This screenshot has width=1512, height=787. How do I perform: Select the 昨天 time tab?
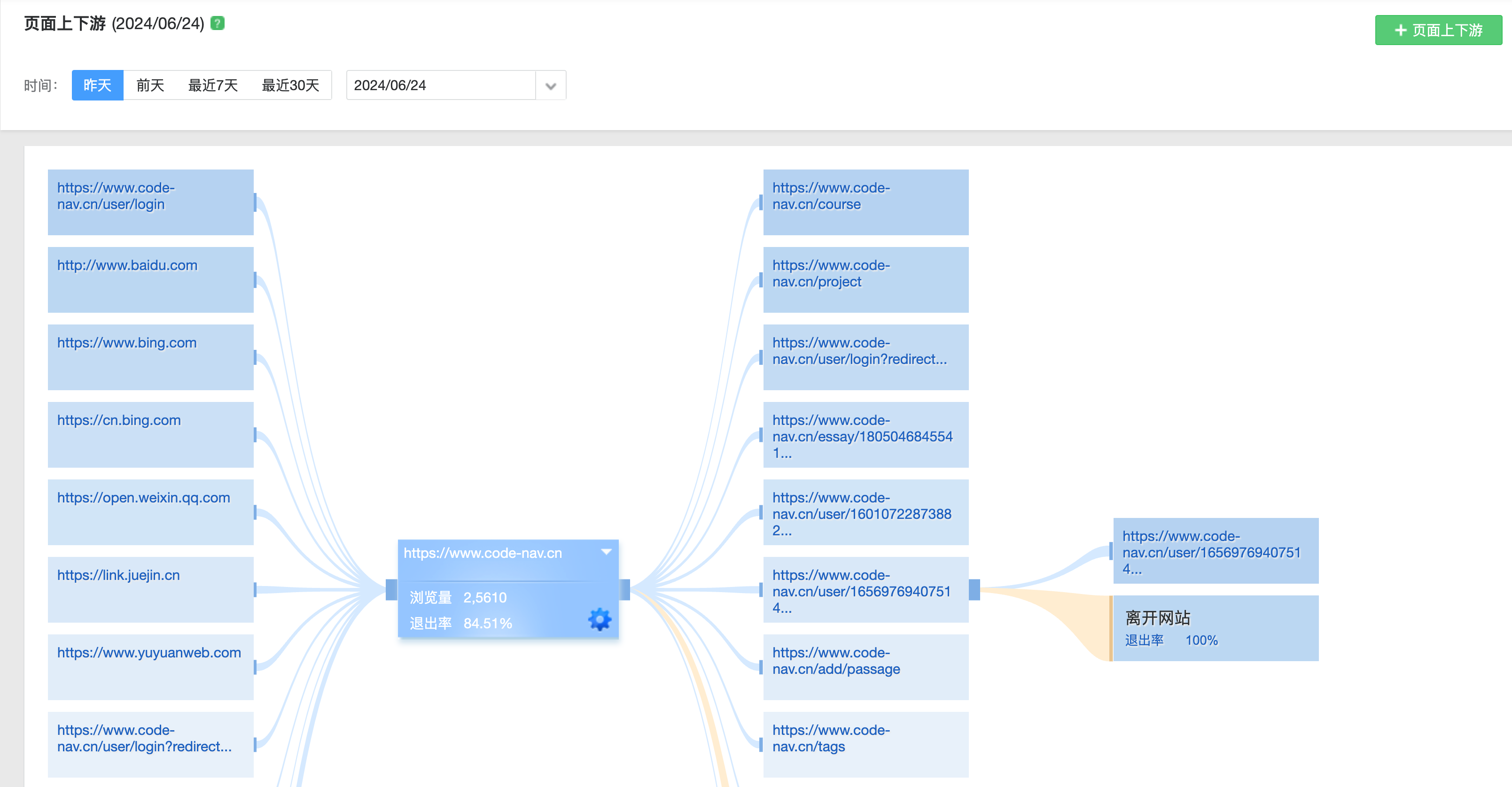[97, 85]
